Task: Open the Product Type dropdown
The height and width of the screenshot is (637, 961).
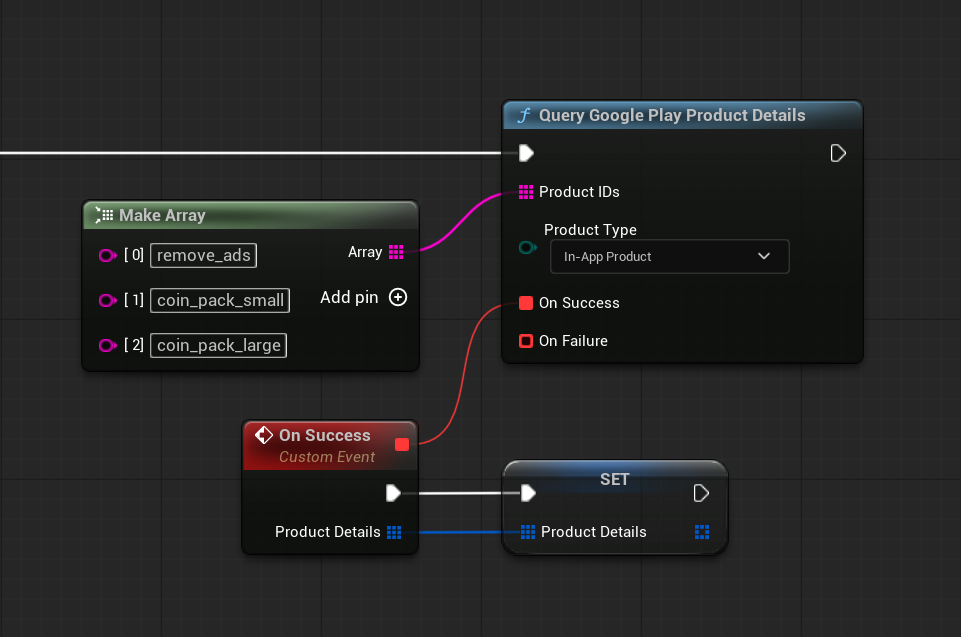Action: tap(669, 256)
